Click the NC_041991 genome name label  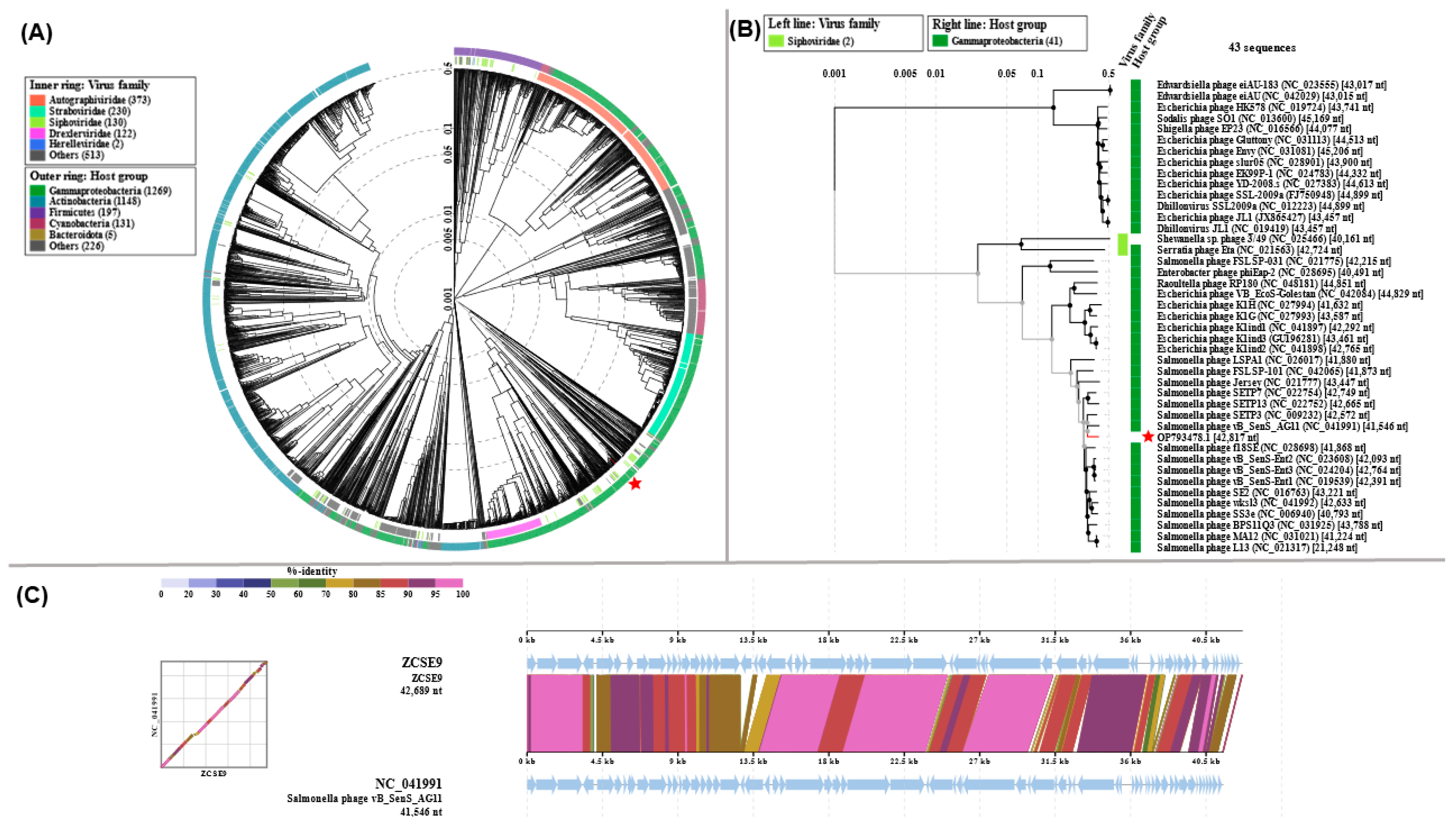[408, 784]
